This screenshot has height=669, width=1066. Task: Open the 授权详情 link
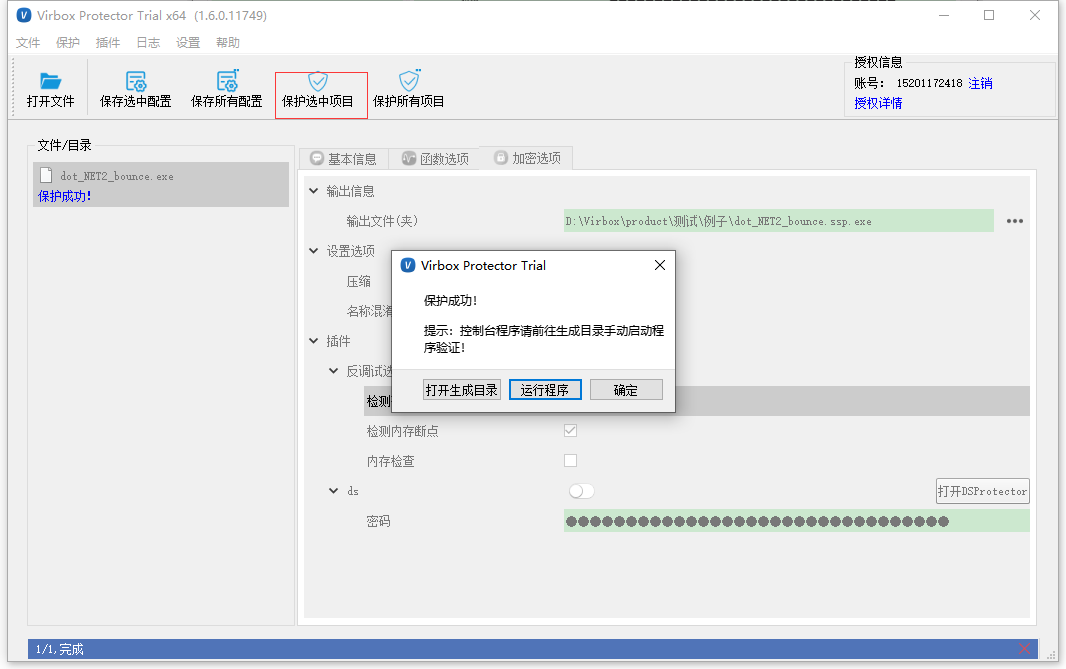(878, 103)
